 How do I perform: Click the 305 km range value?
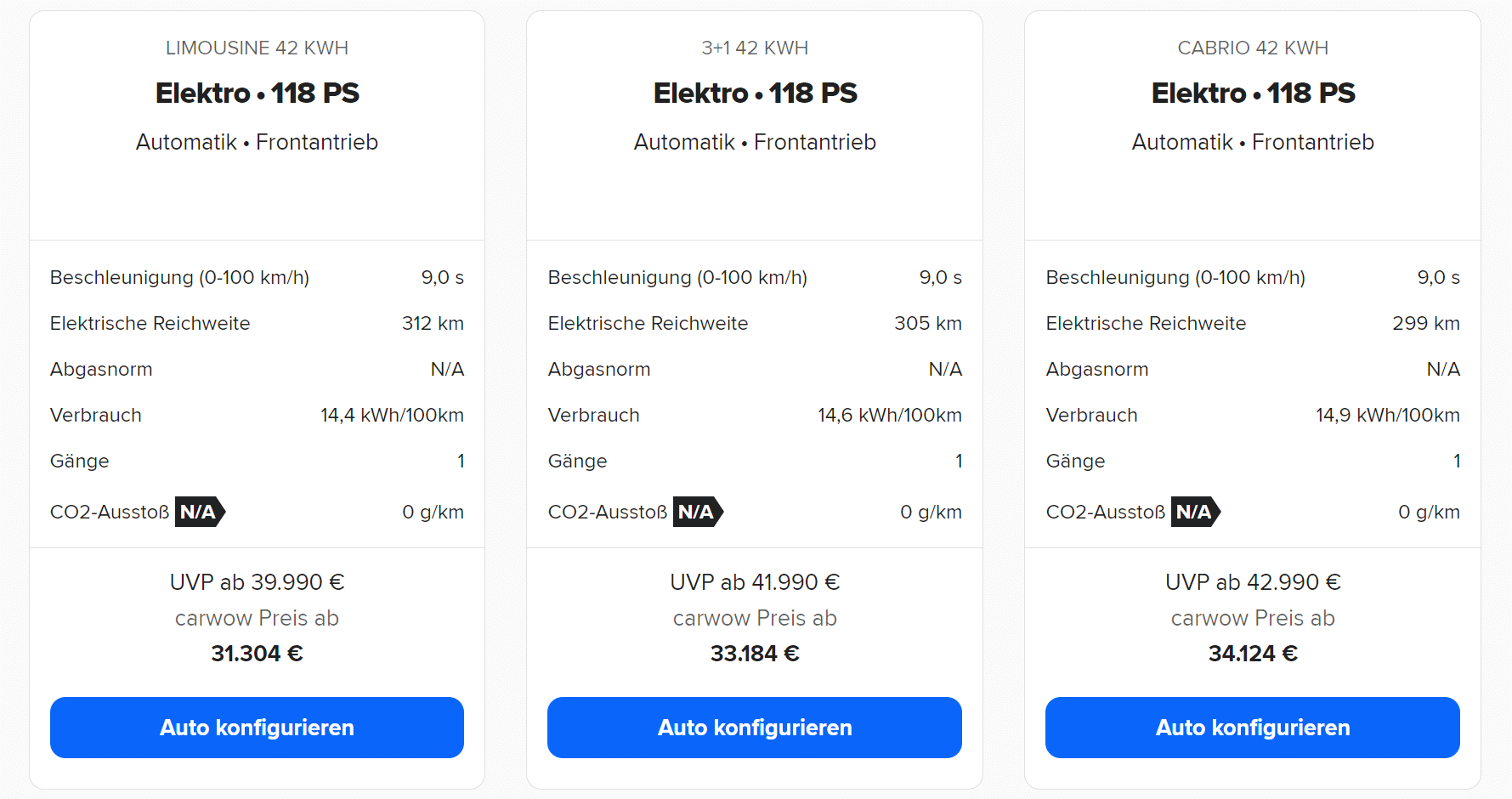click(x=928, y=324)
